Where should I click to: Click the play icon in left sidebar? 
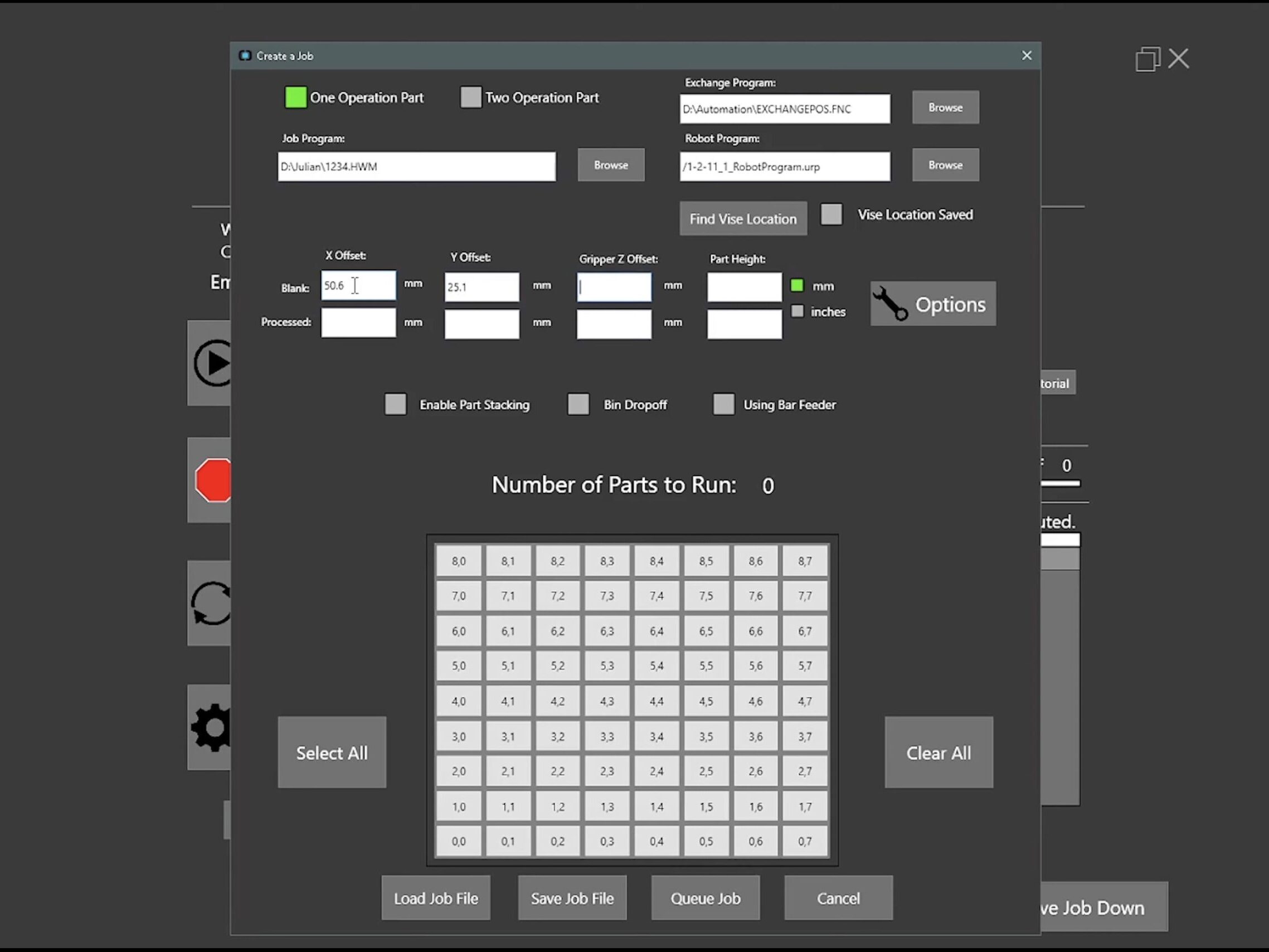point(211,363)
